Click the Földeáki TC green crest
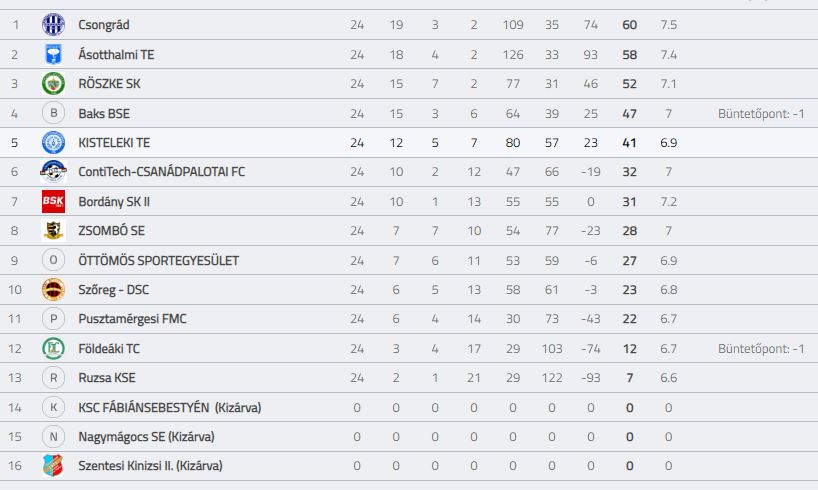 (53, 349)
